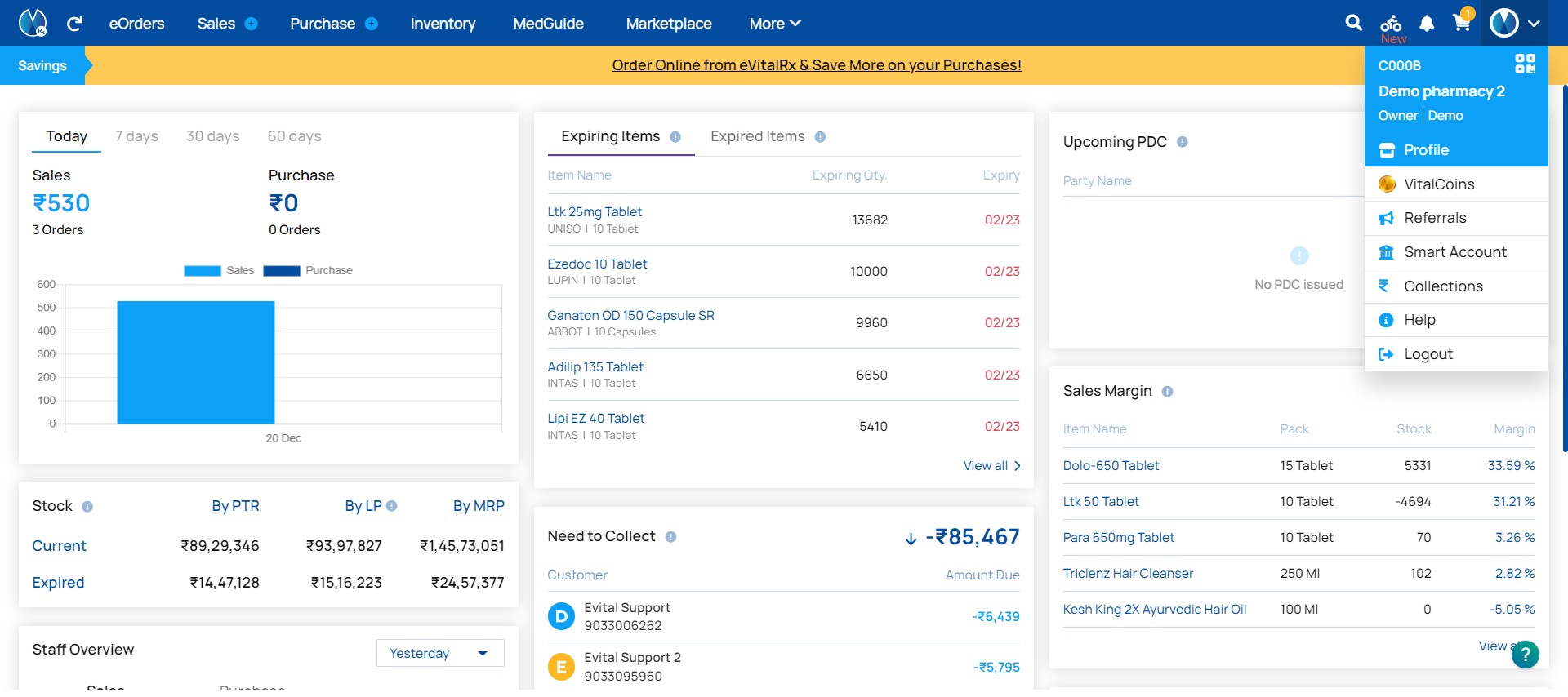1568x697 pixels.
Task: Open Marketplace menu
Action: pos(669,24)
